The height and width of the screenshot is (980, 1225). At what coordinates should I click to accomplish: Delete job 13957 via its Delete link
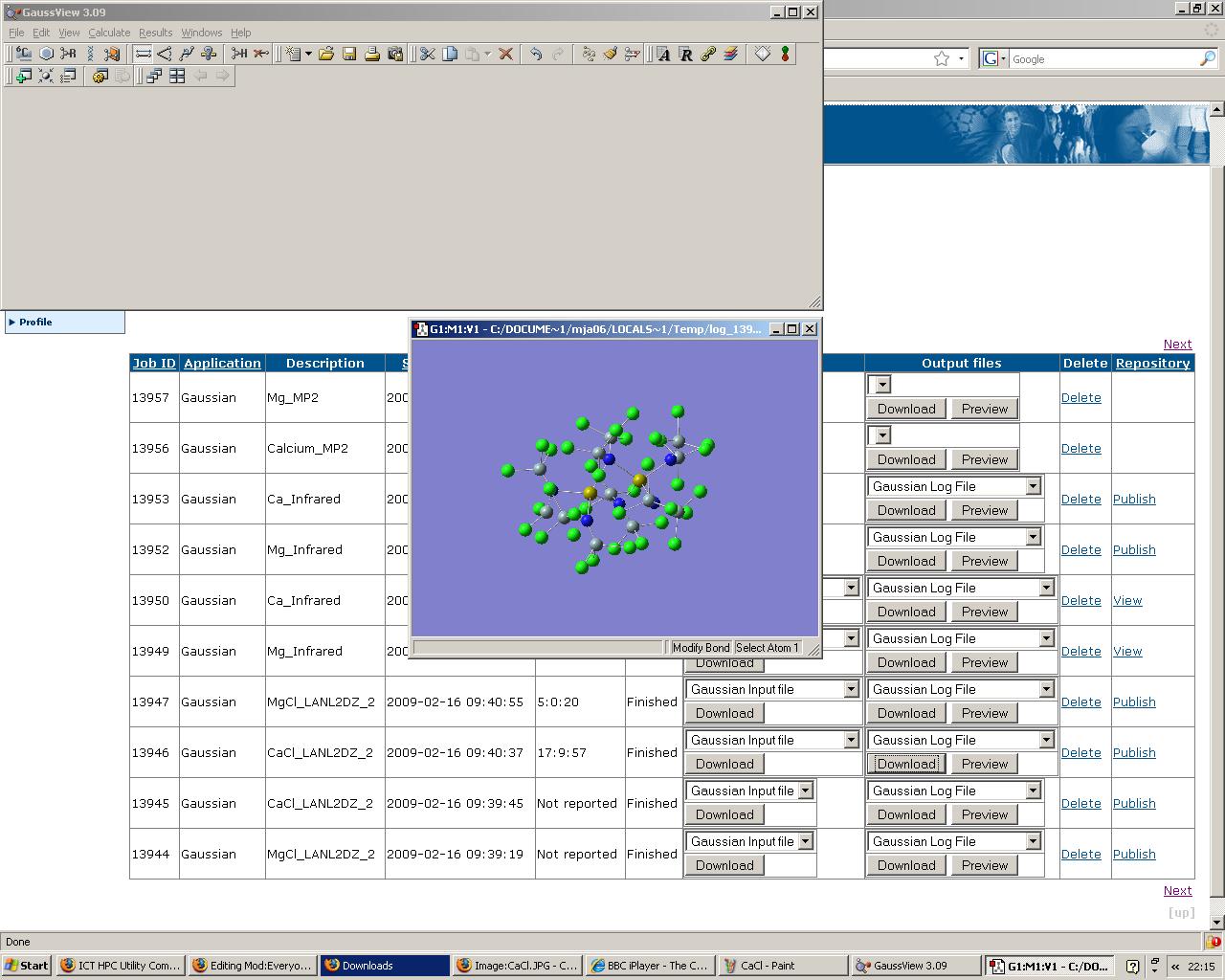[1080, 398]
